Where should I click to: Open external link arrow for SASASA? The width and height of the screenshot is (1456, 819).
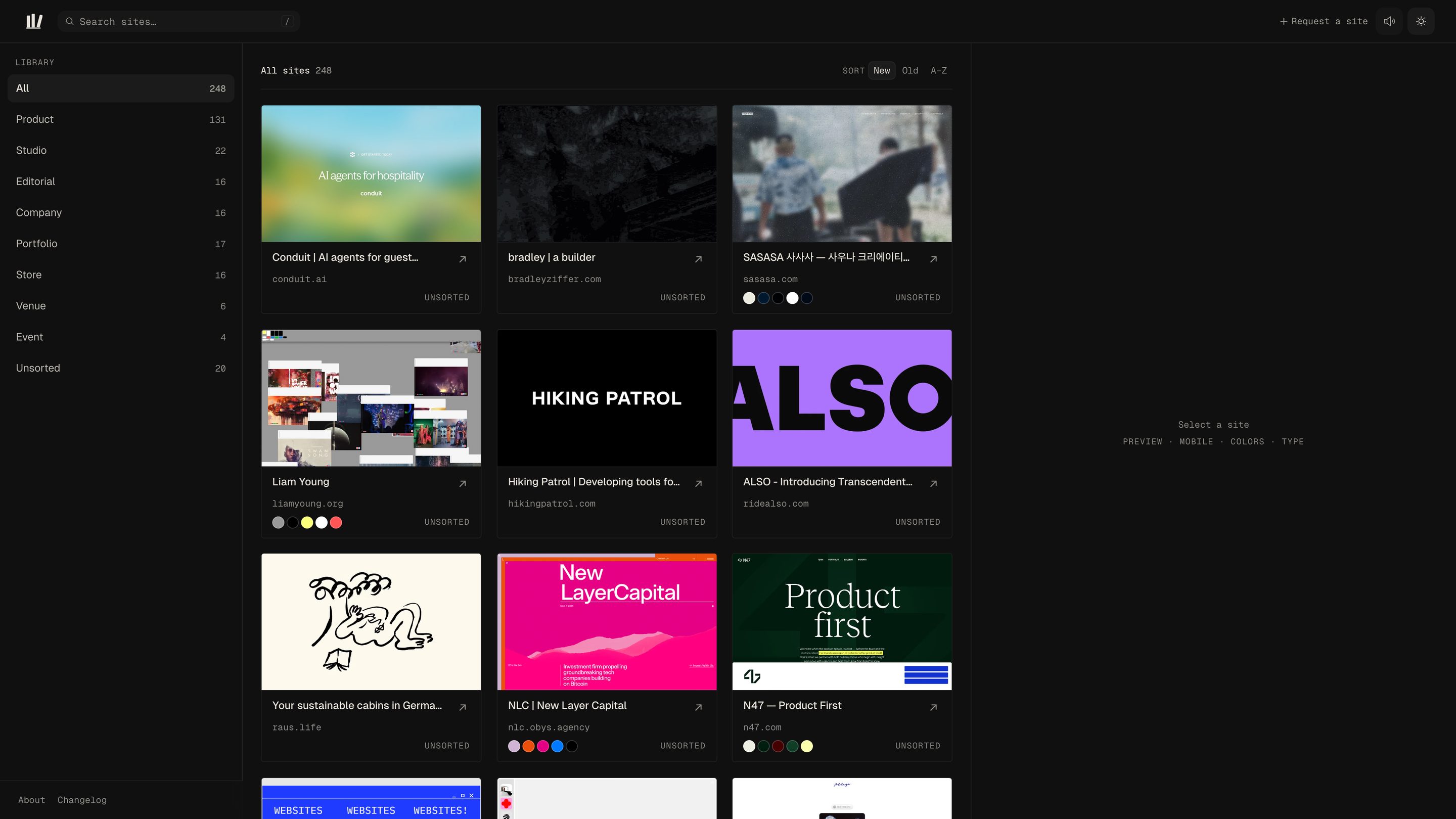[933, 259]
